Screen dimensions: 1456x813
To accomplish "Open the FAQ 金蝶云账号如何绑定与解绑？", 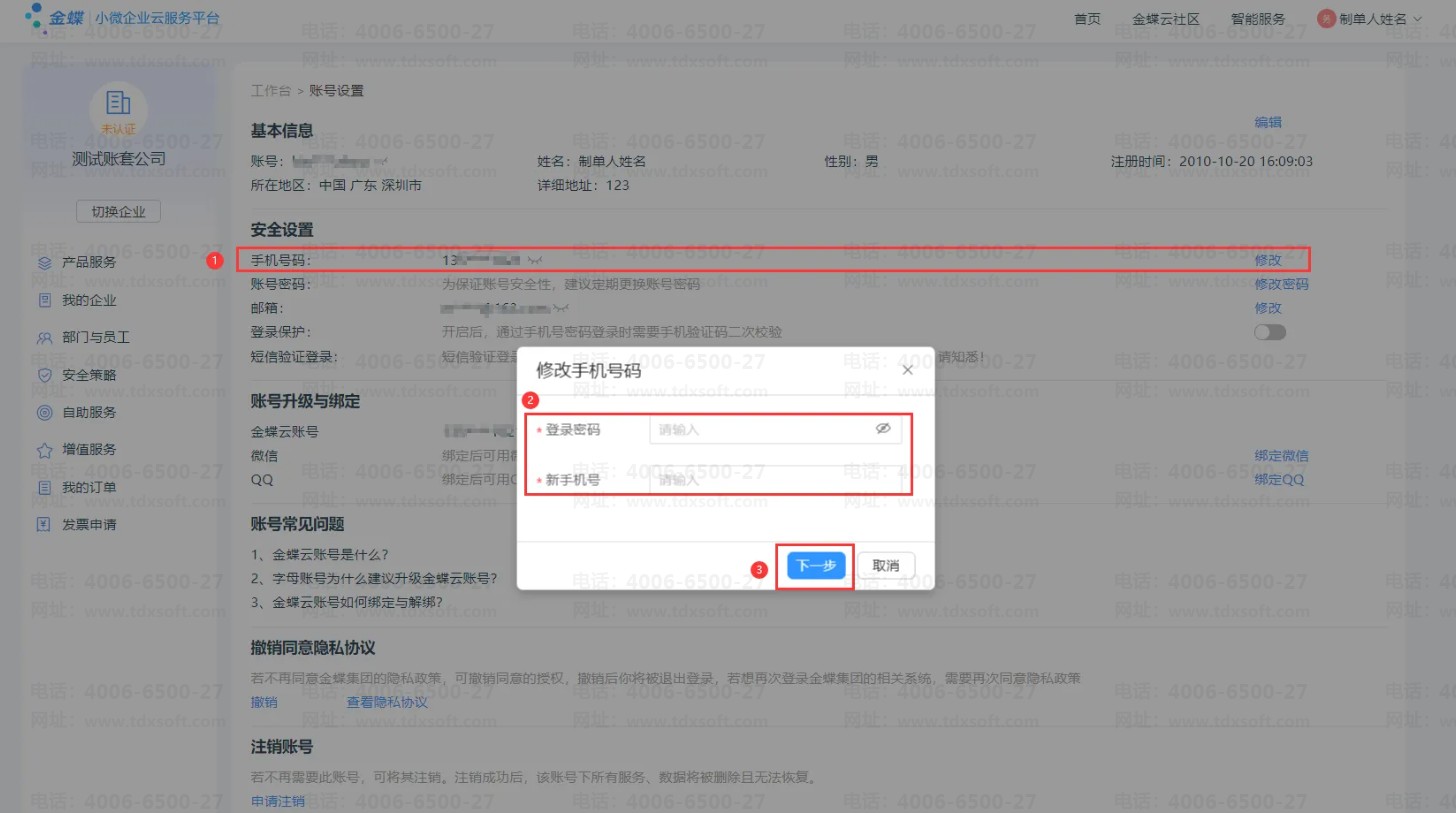I will coord(347,602).
